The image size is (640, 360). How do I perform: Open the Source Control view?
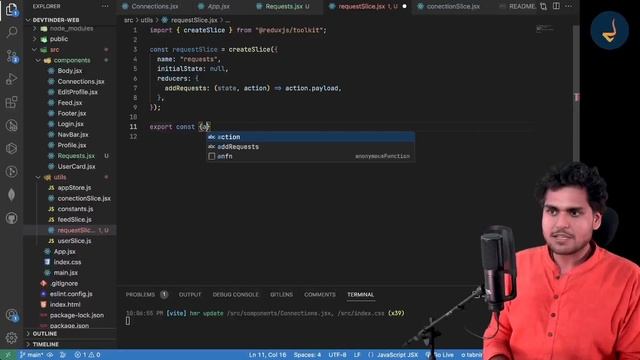[11, 56]
